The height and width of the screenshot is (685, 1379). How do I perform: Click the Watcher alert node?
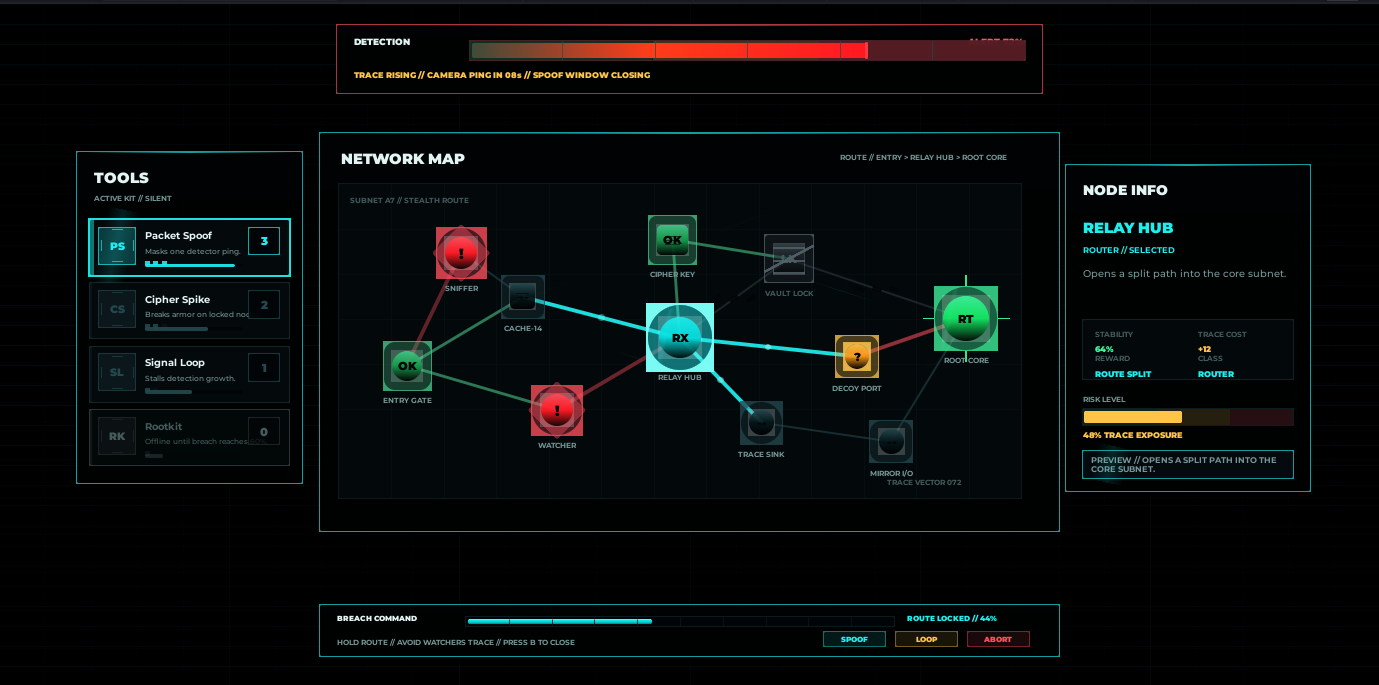coord(557,410)
